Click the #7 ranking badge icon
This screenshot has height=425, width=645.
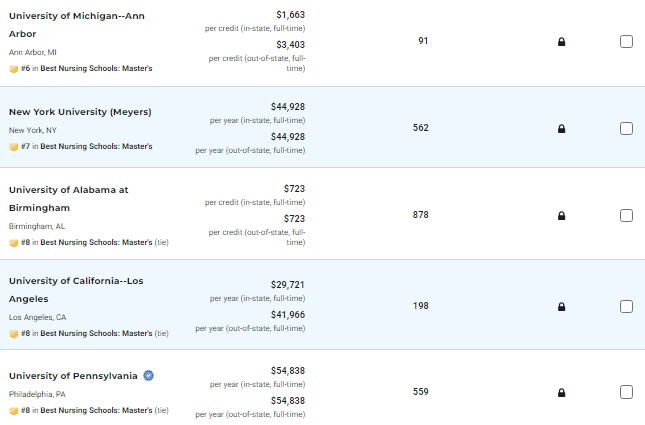click(13, 147)
